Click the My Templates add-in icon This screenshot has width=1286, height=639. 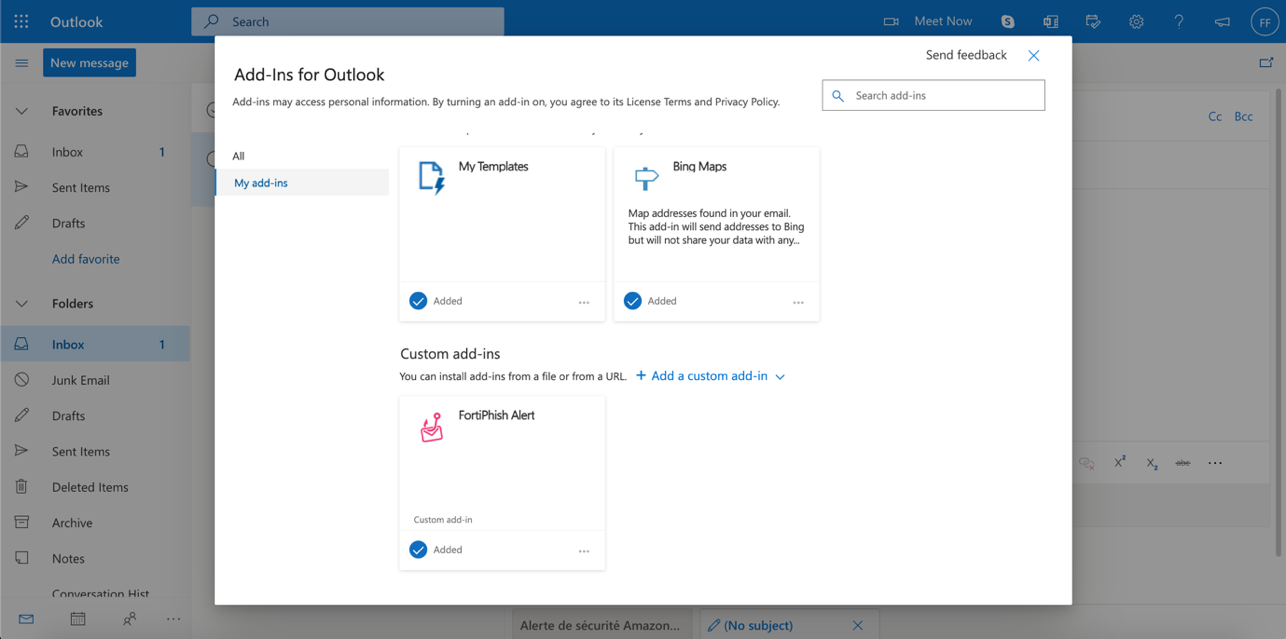(431, 178)
